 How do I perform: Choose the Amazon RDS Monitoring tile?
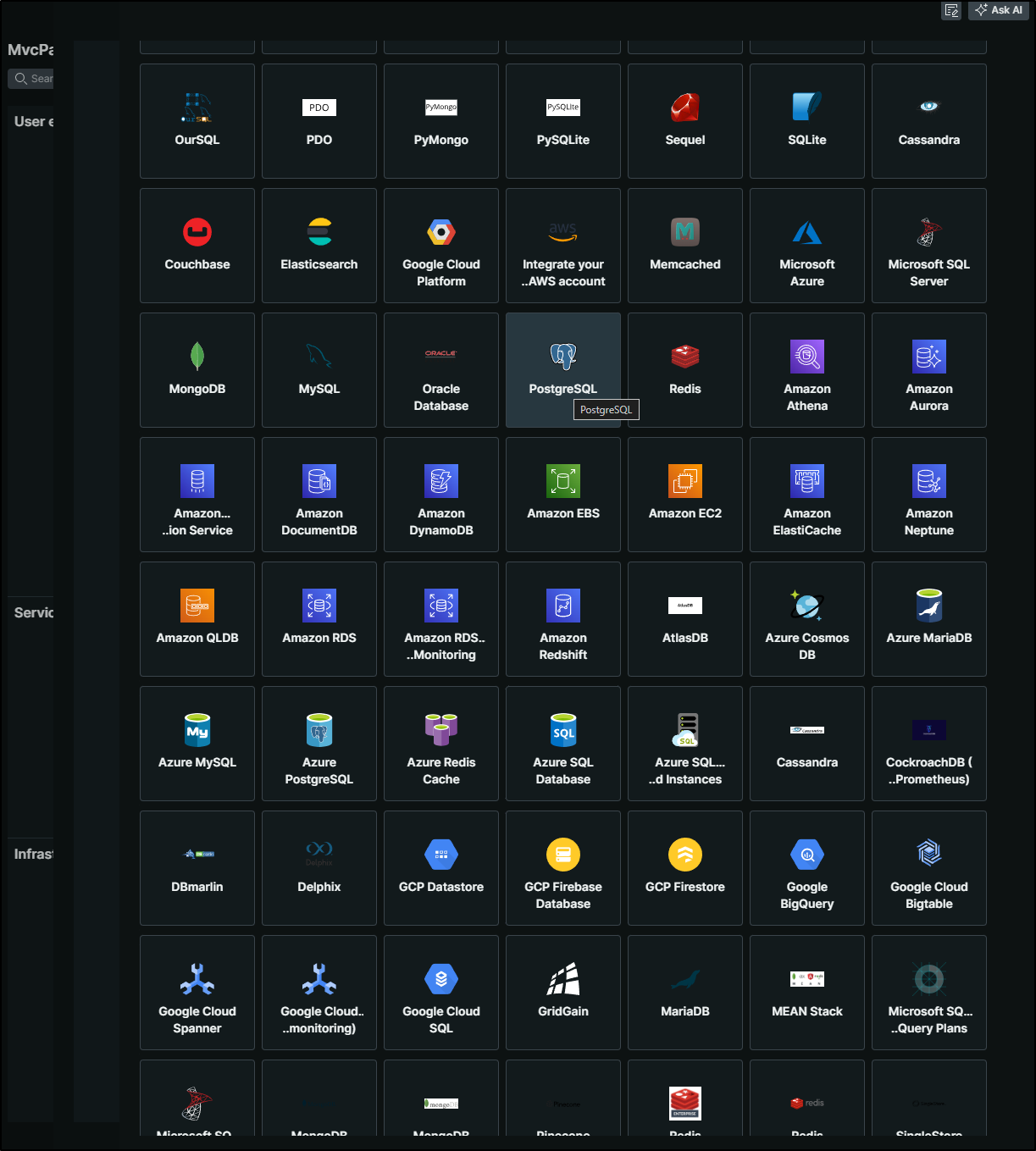441,619
